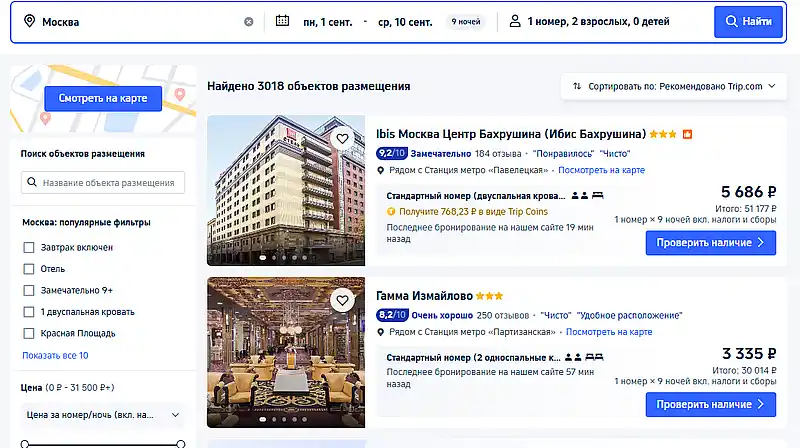
Task: Click the Ibis three-star rating
Action: (663, 134)
